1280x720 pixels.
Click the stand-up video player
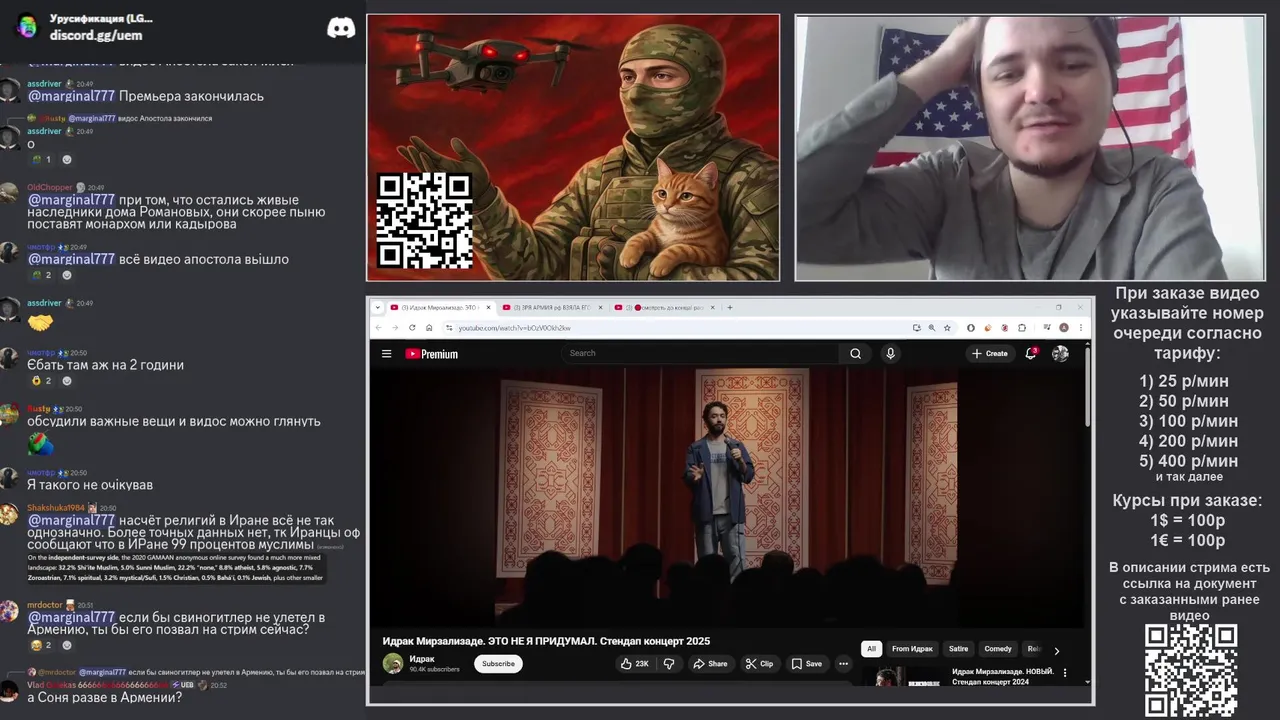(726, 497)
